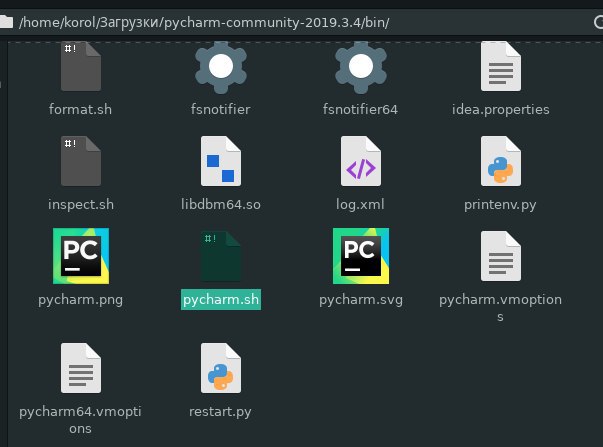Click the libdbm64.so file name
The width and height of the screenshot is (603, 447).
coord(221,204)
